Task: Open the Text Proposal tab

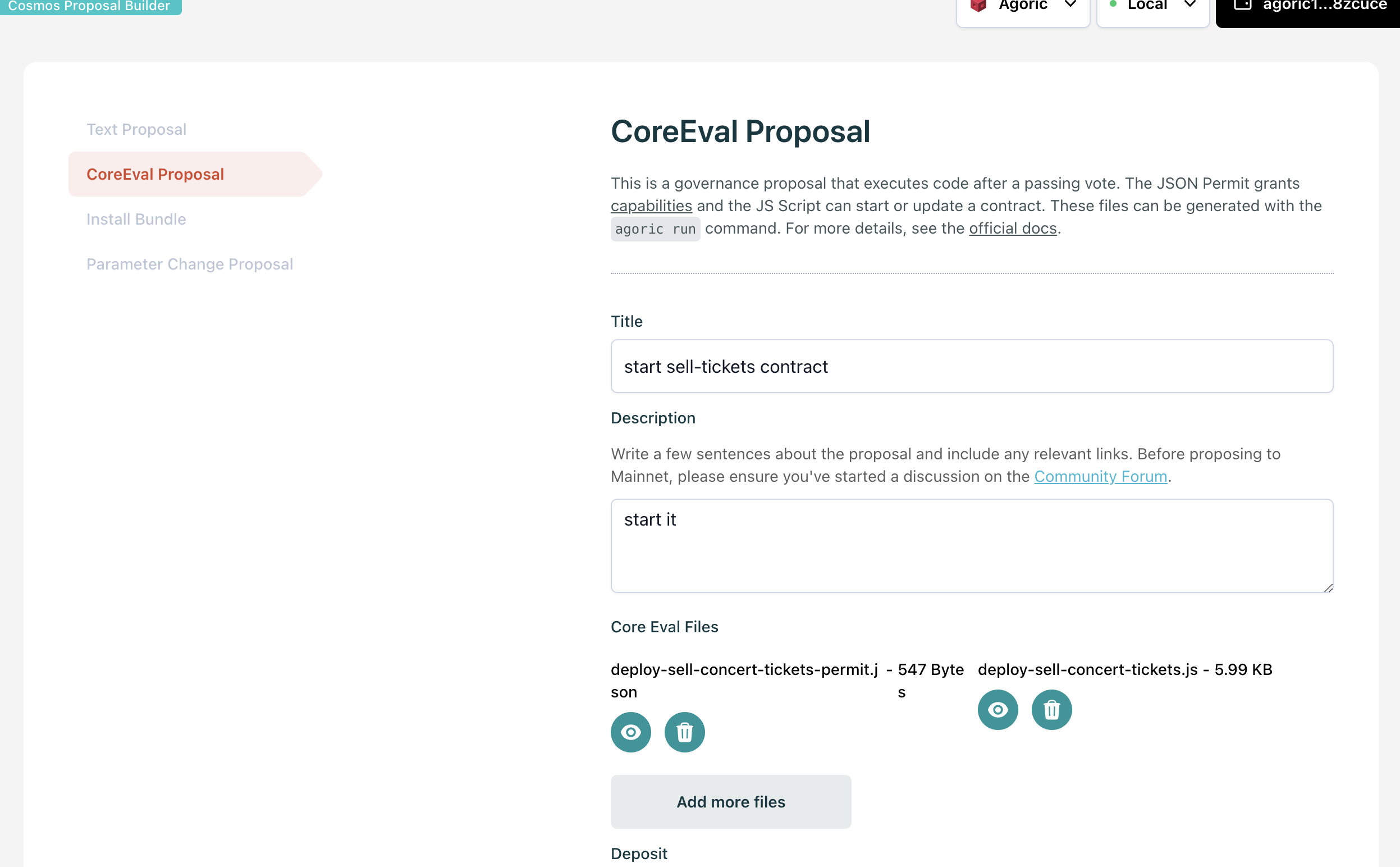Action: click(x=136, y=130)
